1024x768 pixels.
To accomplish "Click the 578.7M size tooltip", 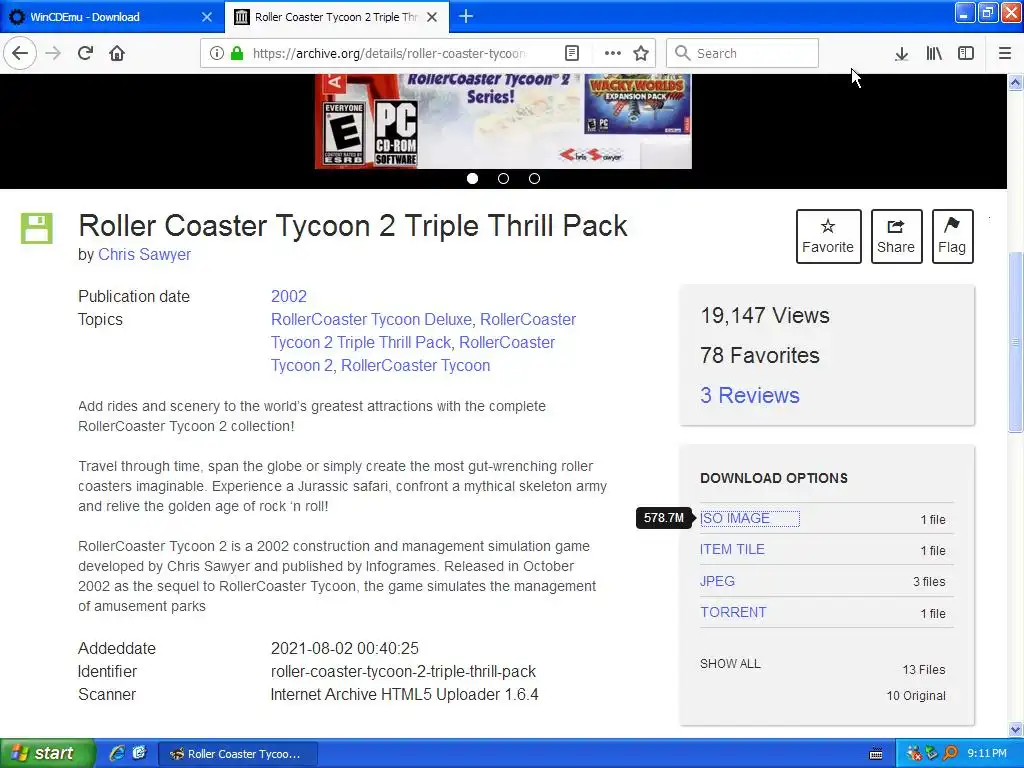I will pos(664,518).
